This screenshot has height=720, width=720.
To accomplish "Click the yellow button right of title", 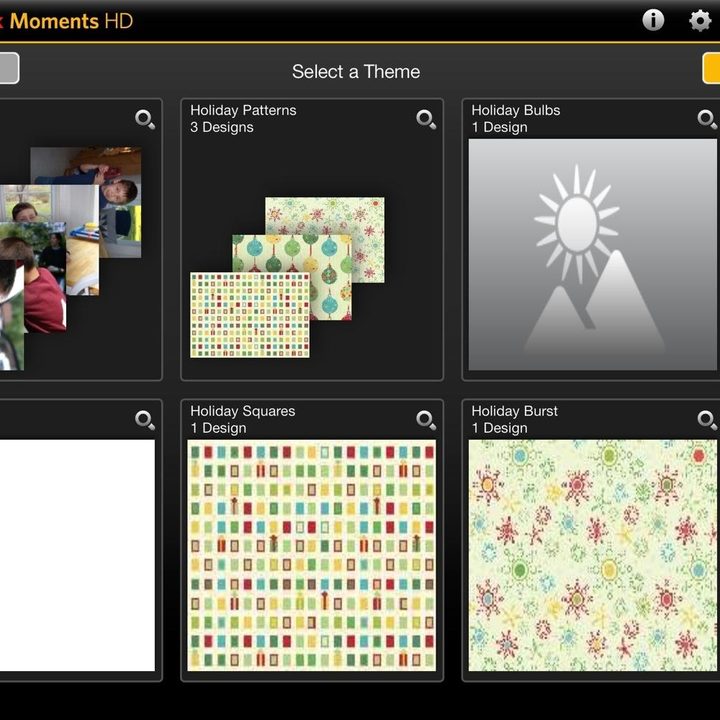I will click(x=711, y=68).
